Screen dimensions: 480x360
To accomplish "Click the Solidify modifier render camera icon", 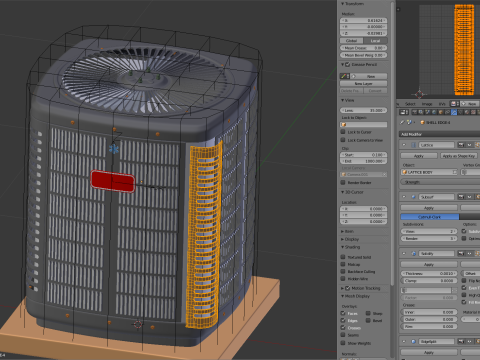I will (x=461, y=253).
